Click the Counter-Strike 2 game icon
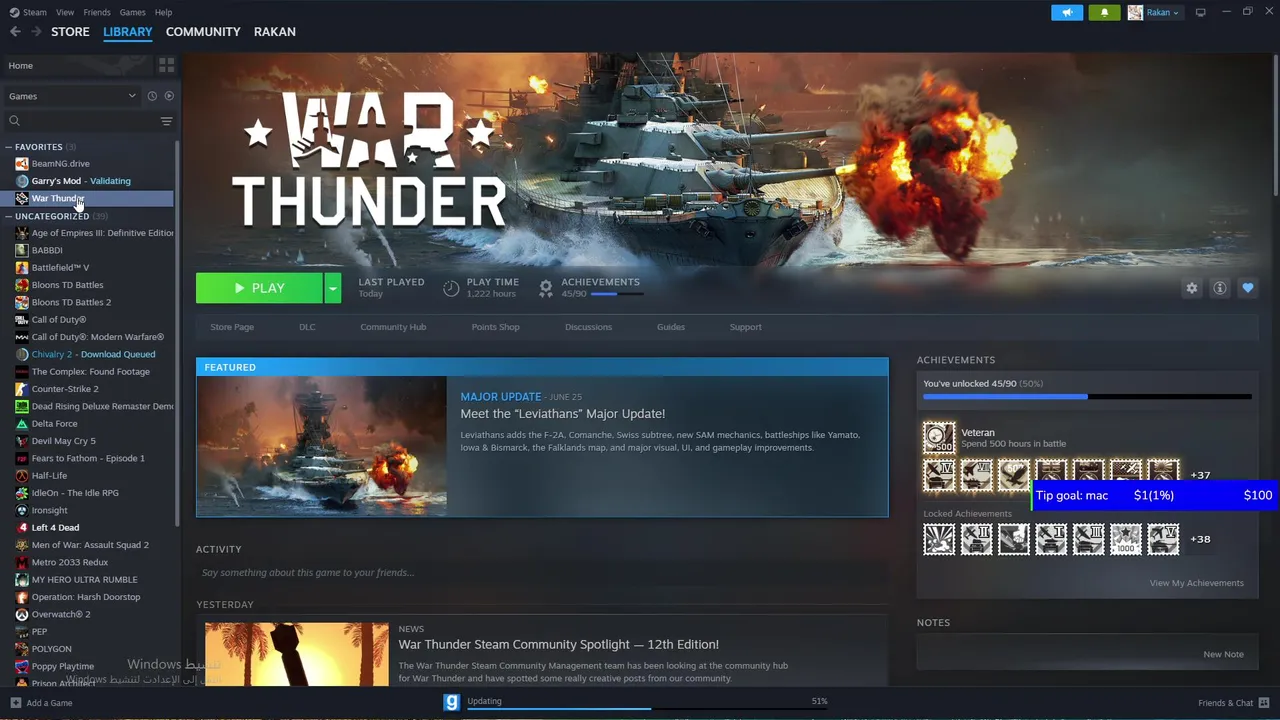Image resolution: width=1280 pixels, height=720 pixels. pyautogui.click(x=22, y=389)
